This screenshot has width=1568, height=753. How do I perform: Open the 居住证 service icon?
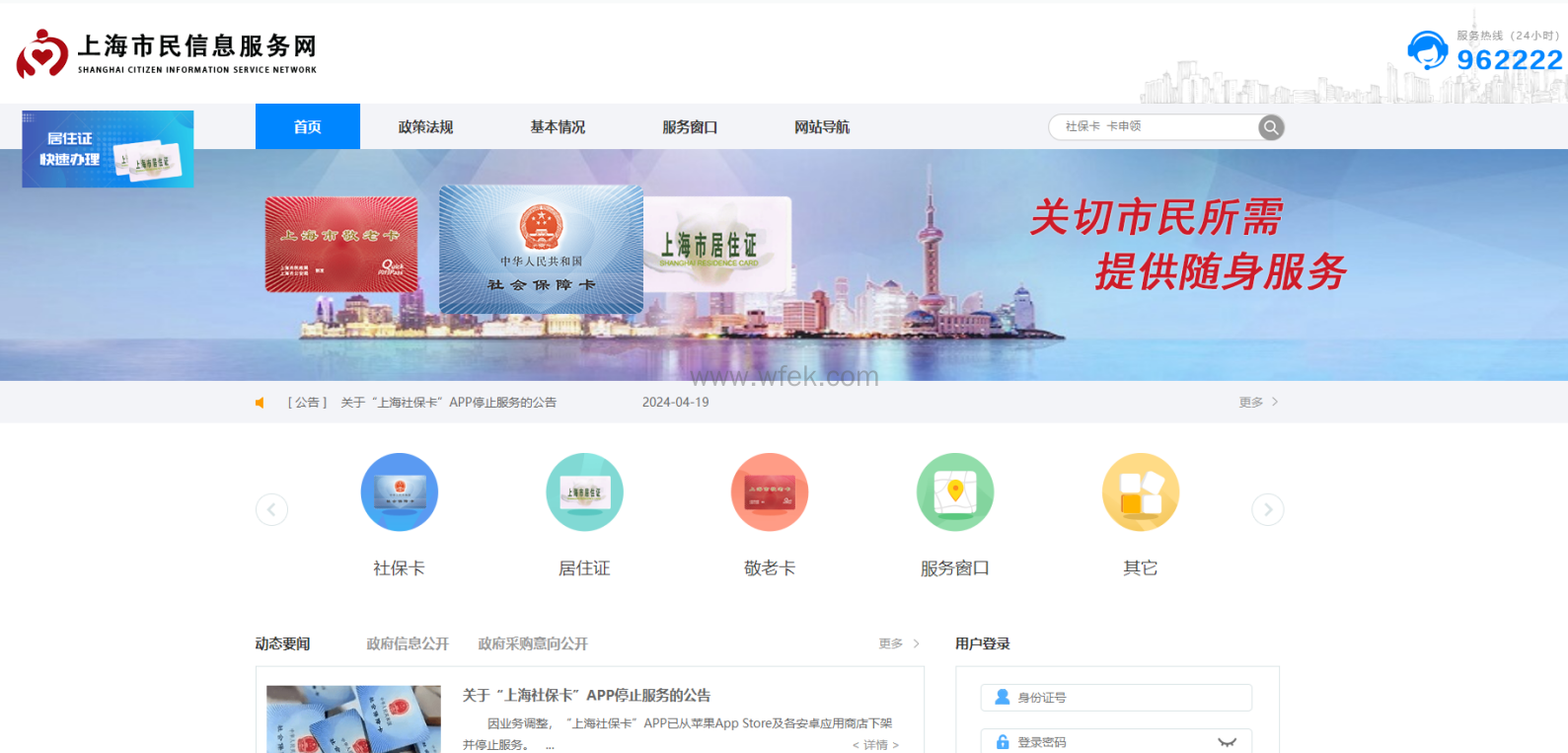pos(584,492)
